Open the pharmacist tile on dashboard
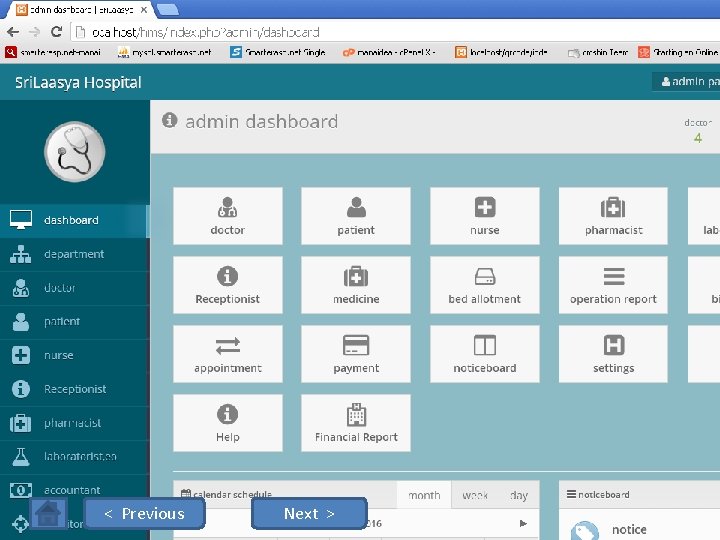Screen dimensions: 720x540 [x=613, y=216]
